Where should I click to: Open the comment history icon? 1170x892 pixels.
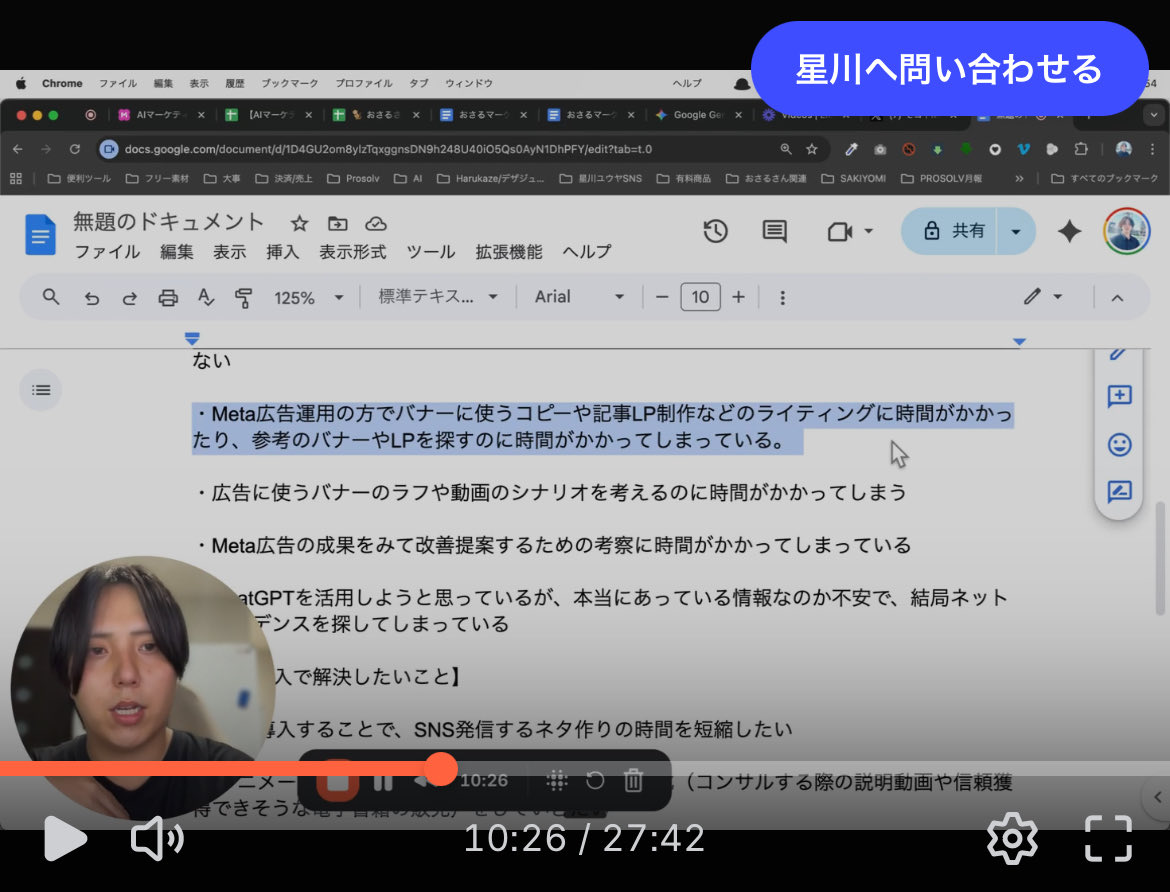pyautogui.click(x=774, y=231)
